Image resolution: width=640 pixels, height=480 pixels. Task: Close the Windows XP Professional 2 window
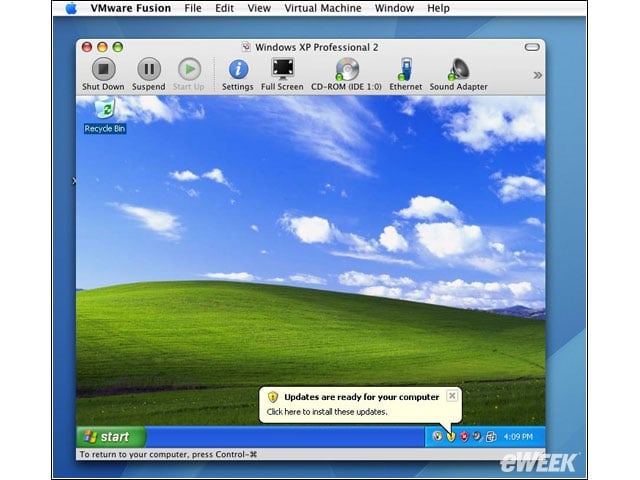coord(87,47)
